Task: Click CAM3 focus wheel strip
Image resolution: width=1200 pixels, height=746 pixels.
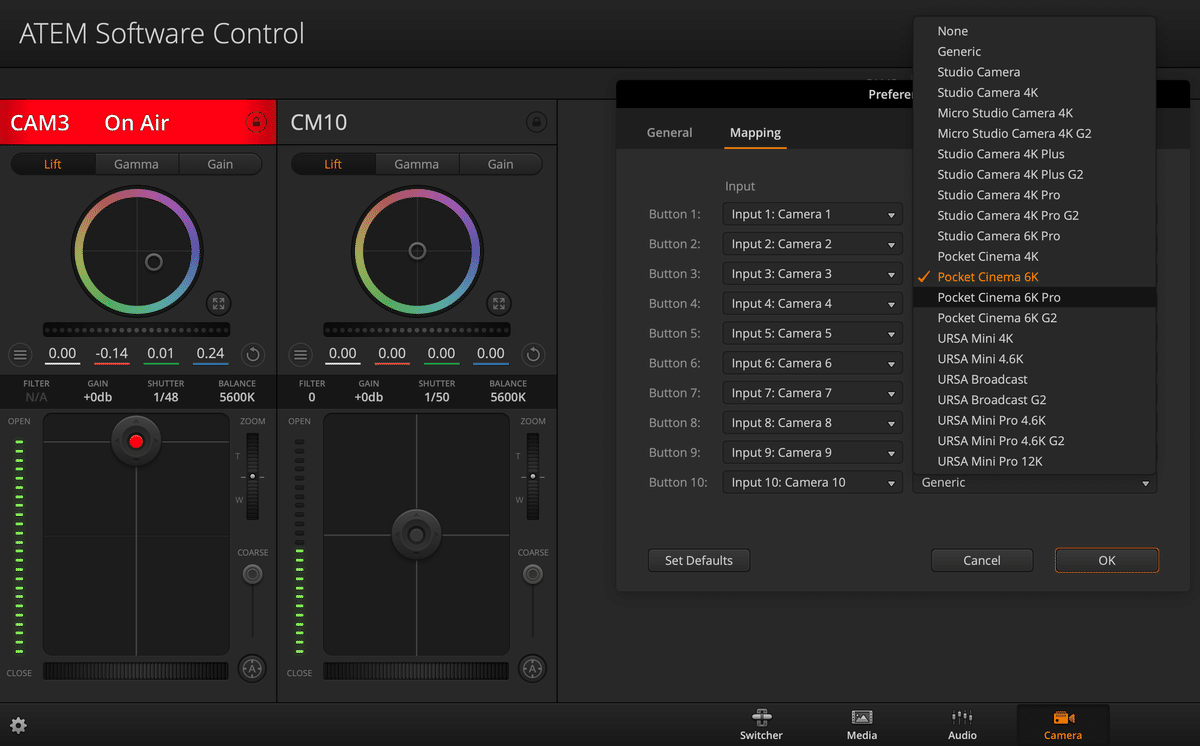Action: click(137, 671)
